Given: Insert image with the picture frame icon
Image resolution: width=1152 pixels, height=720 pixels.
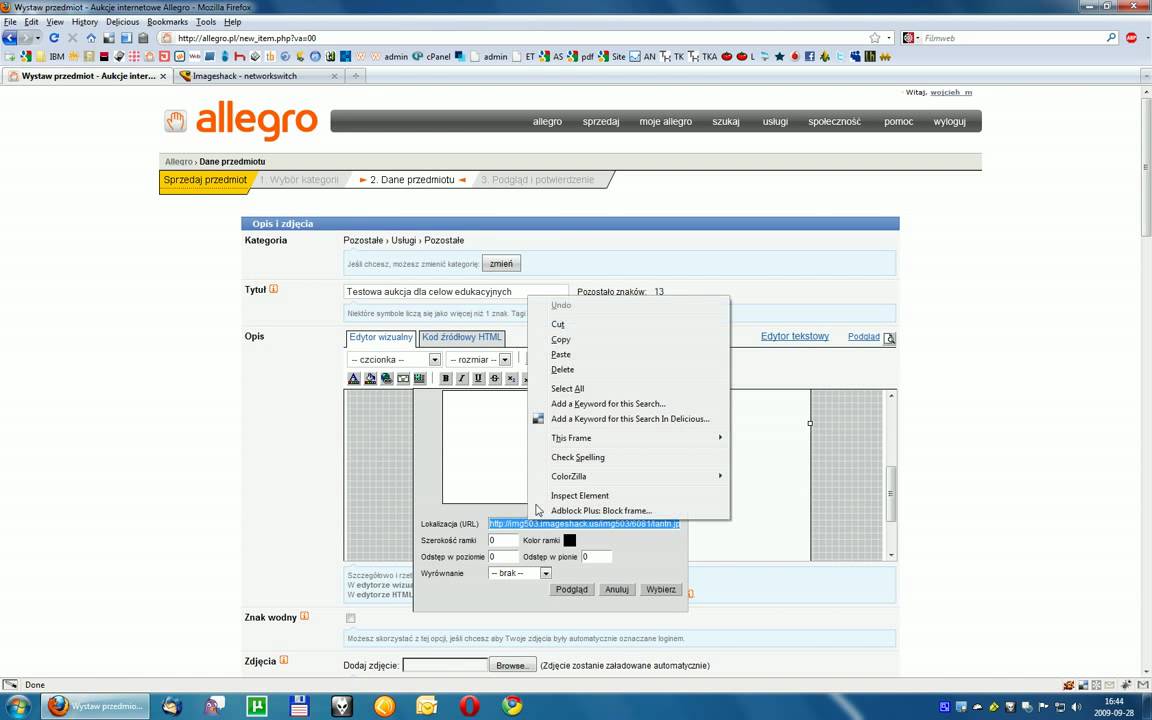Looking at the screenshot, I should point(403,378).
